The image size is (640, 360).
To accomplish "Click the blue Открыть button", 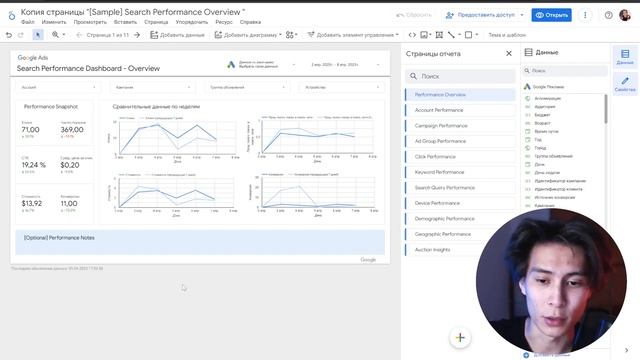I will click(551, 15).
